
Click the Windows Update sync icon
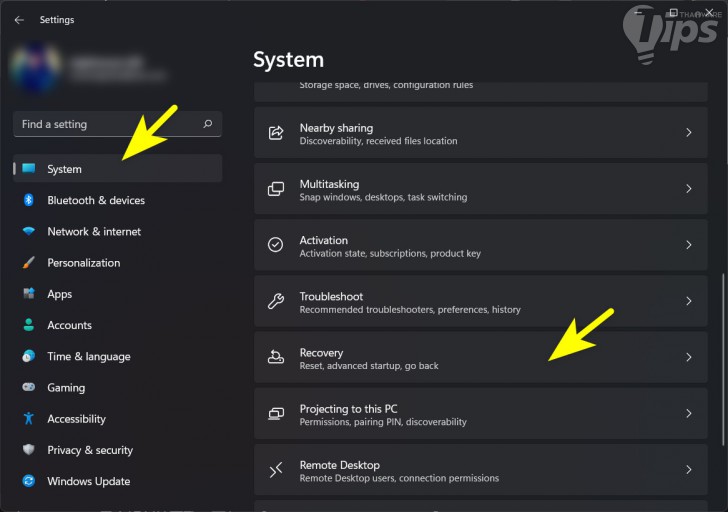click(x=29, y=481)
